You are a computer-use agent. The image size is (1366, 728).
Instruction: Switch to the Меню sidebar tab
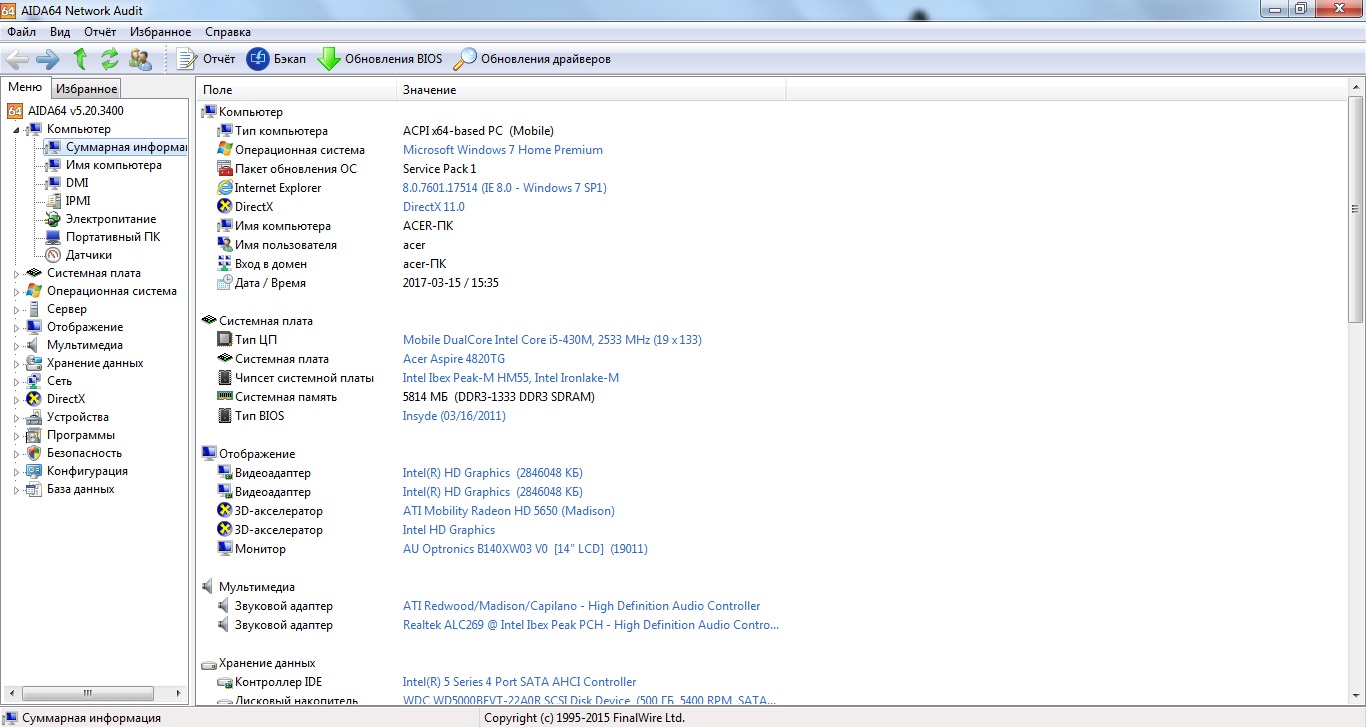[25, 87]
